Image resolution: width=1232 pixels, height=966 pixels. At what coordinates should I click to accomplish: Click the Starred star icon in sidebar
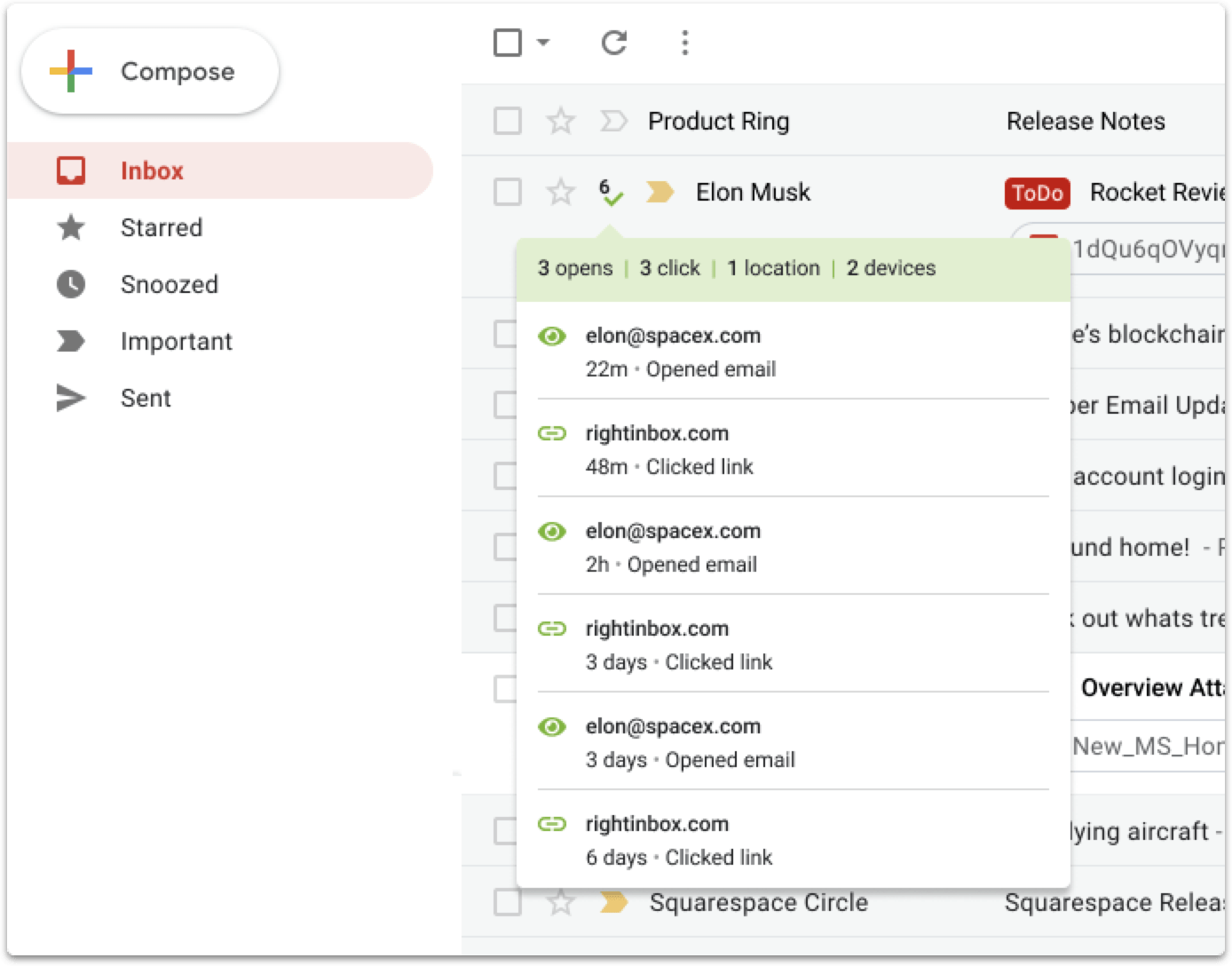71,227
